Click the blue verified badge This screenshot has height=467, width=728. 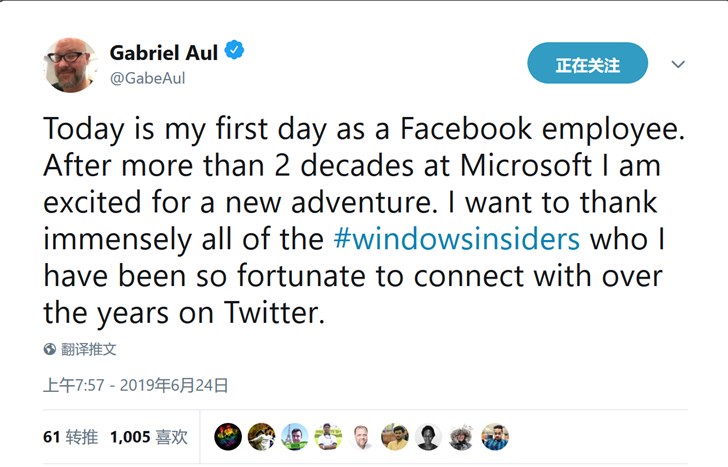tap(235, 51)
